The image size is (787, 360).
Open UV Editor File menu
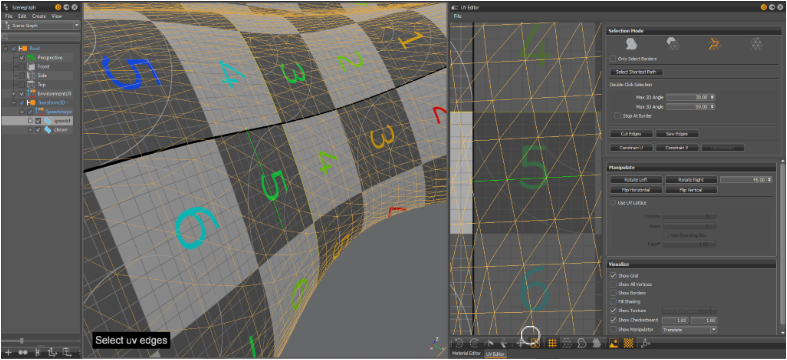(457, 16)
